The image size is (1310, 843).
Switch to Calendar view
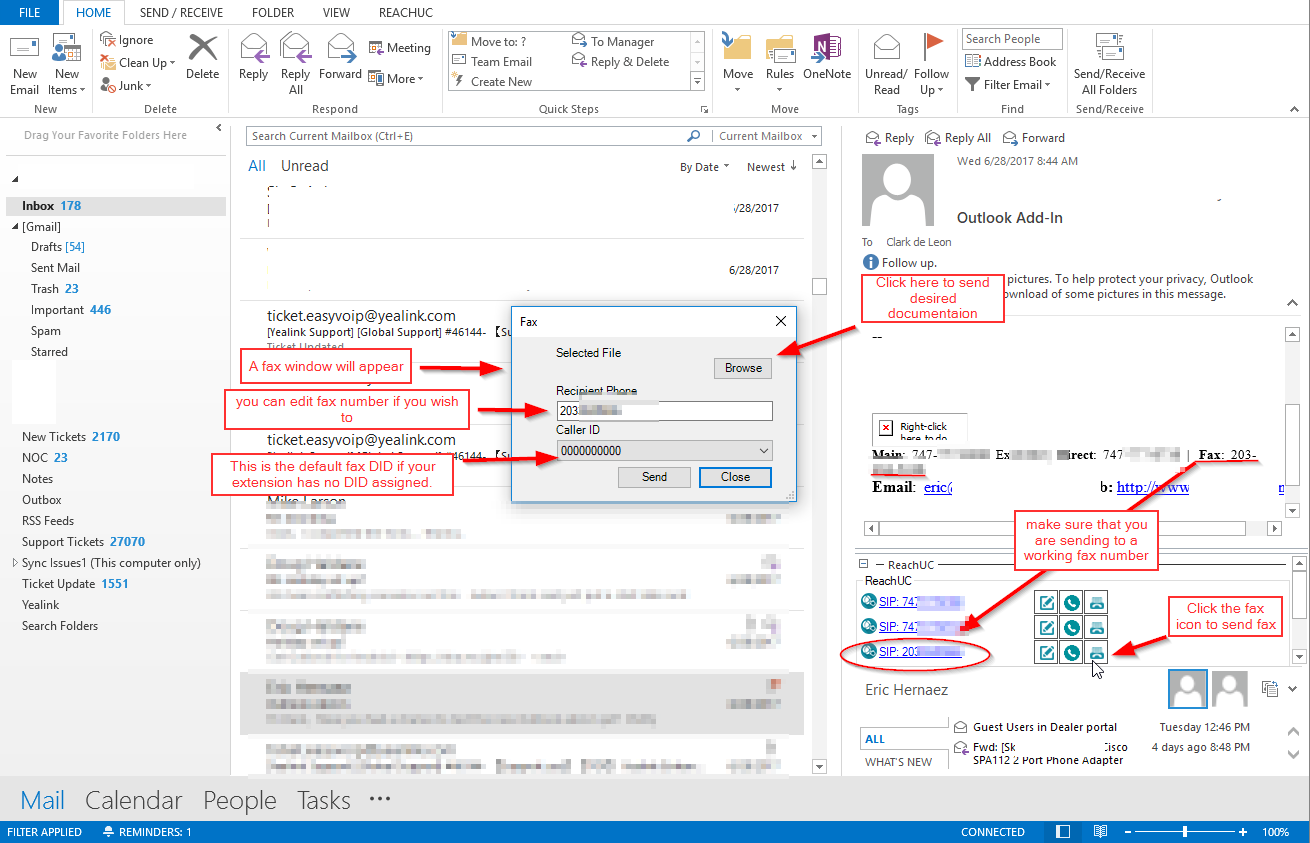coord(134,800)
